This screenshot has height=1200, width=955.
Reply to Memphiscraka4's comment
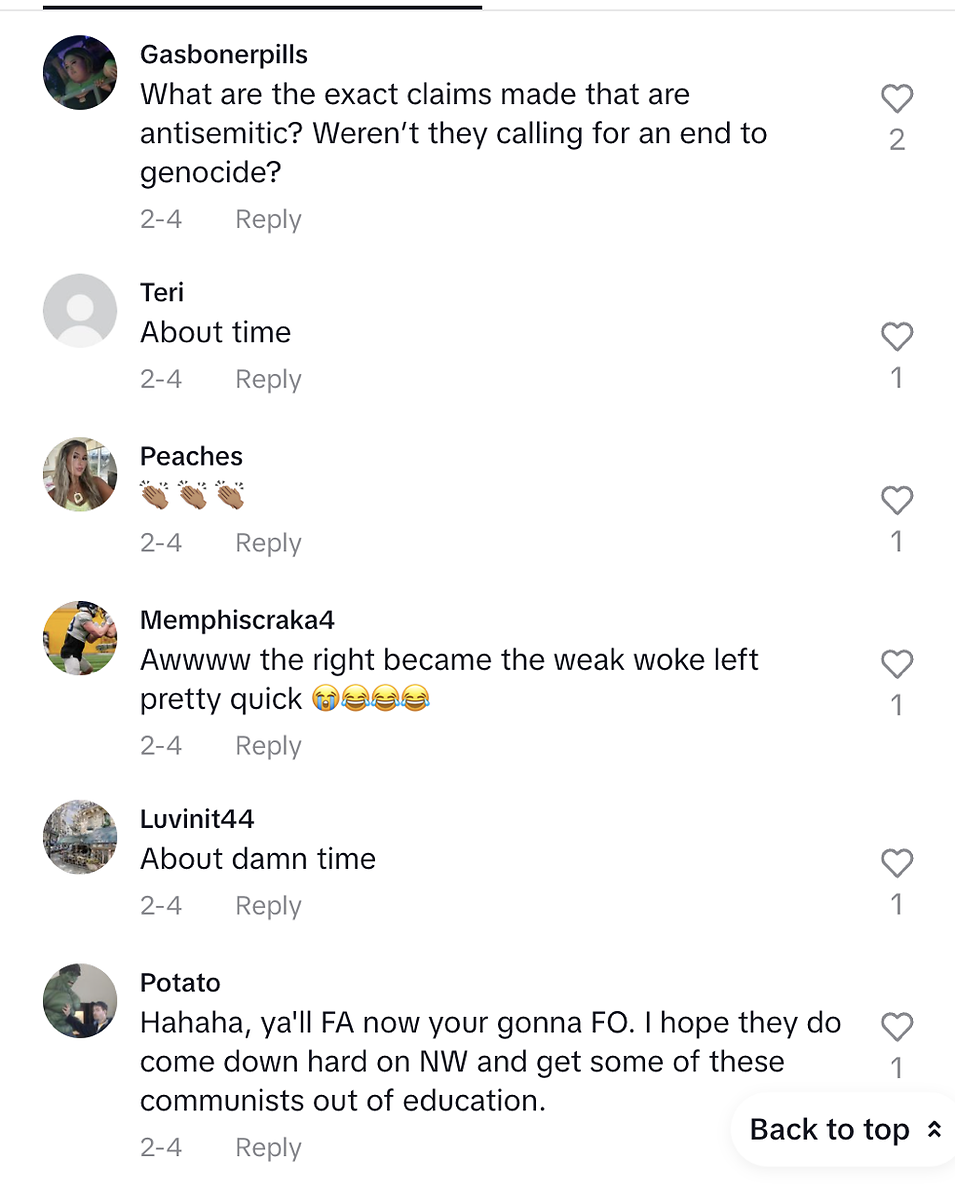268,746
